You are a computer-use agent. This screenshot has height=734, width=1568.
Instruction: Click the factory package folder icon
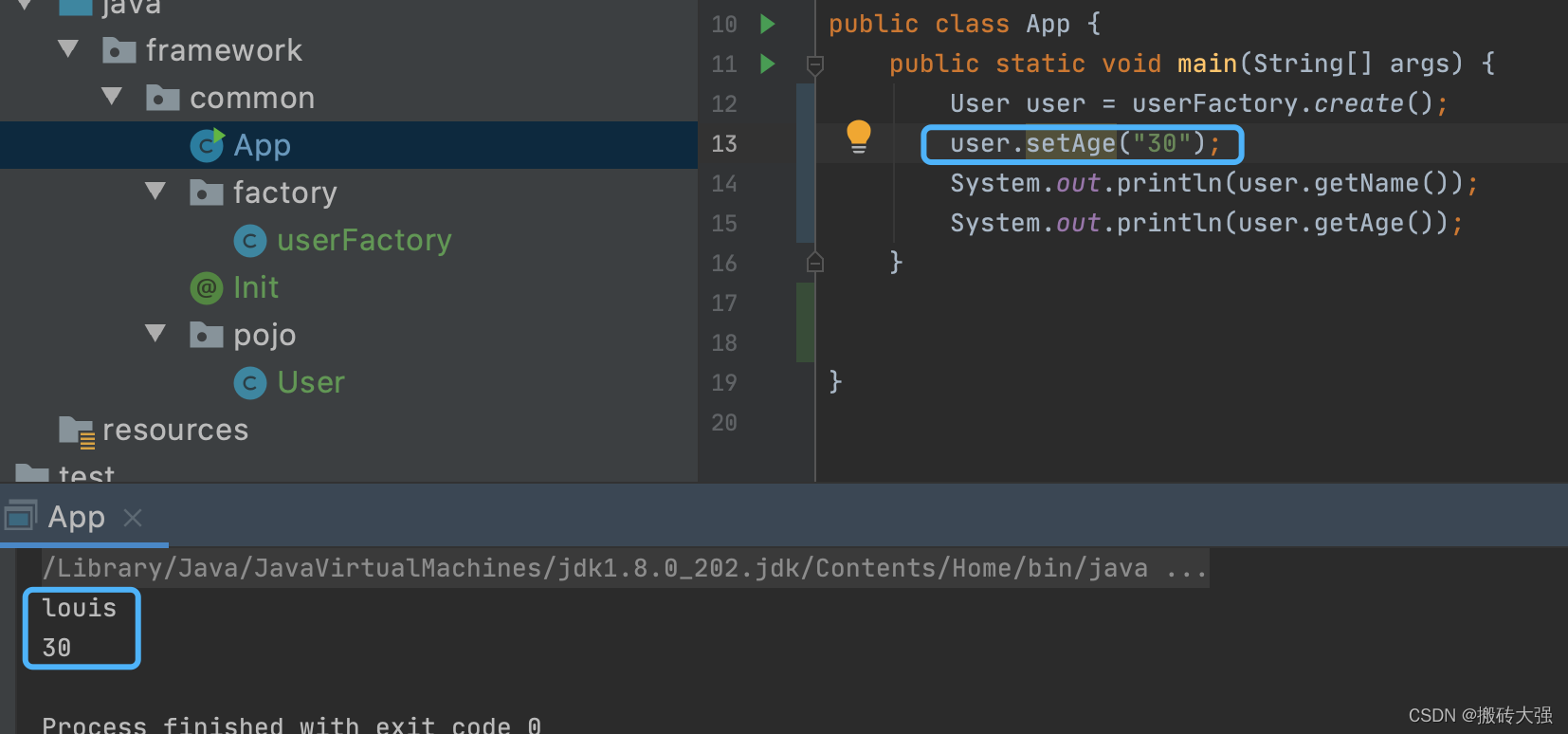207,192
